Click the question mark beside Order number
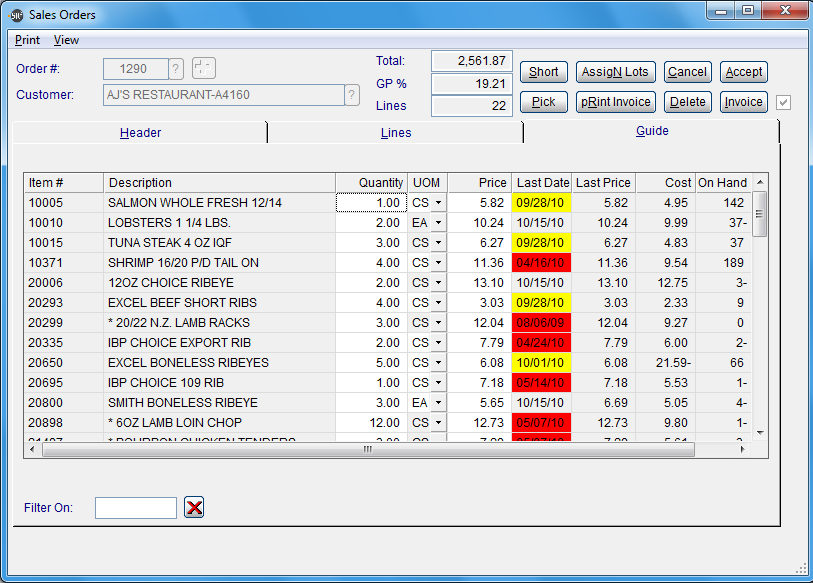The width and height of the screenshot is (813, 583). tap(176, 69)
